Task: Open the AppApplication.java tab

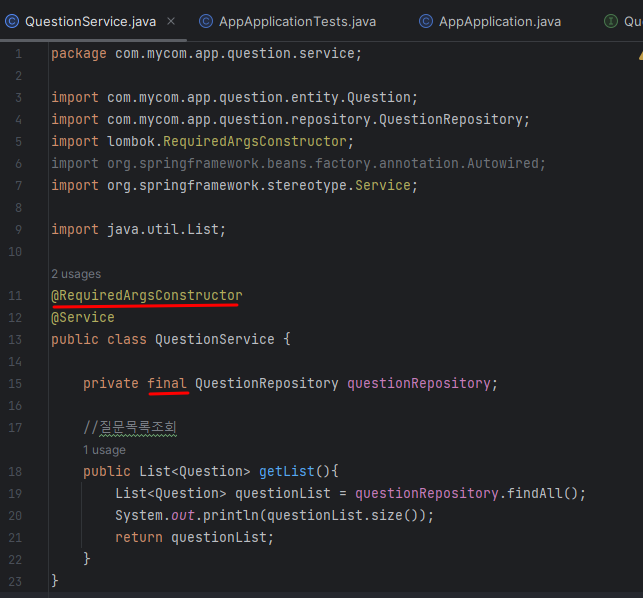Action: 500,21
